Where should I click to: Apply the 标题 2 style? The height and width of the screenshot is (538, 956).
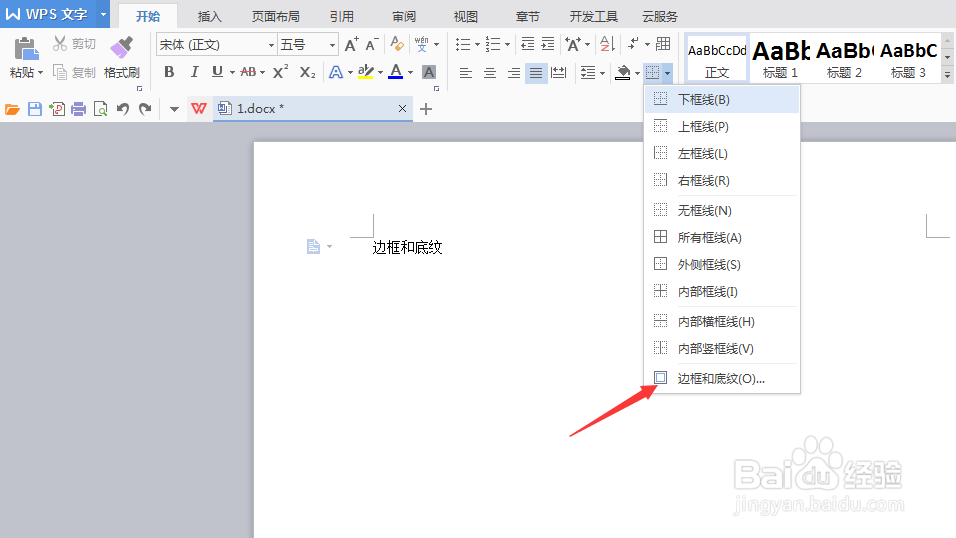point(844,58)
